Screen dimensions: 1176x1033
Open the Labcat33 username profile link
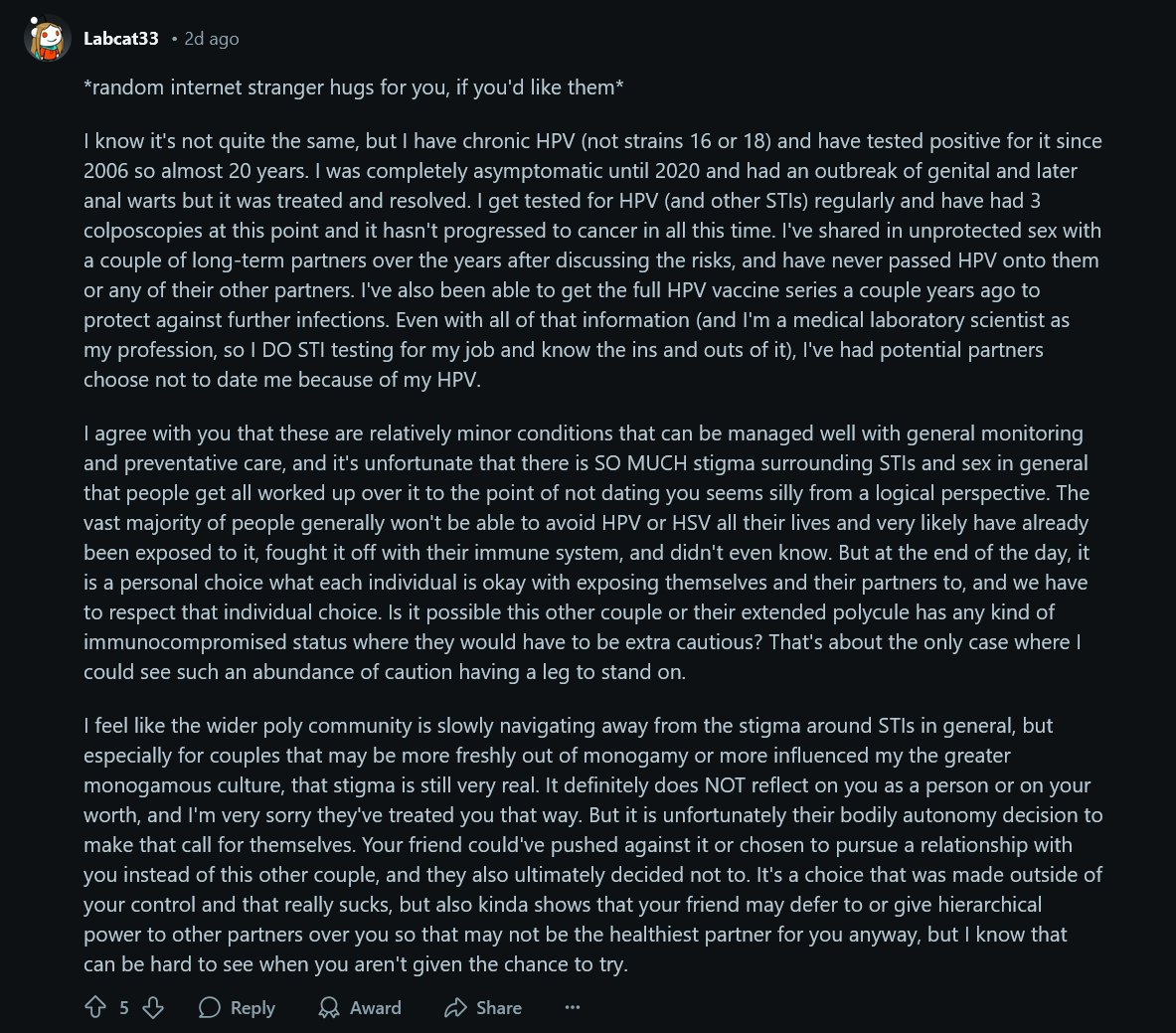[x=120, y=38]
